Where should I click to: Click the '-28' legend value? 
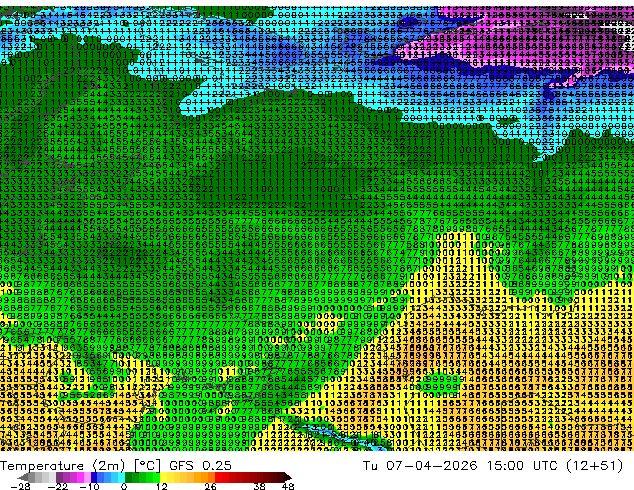(x=20, y=486)
